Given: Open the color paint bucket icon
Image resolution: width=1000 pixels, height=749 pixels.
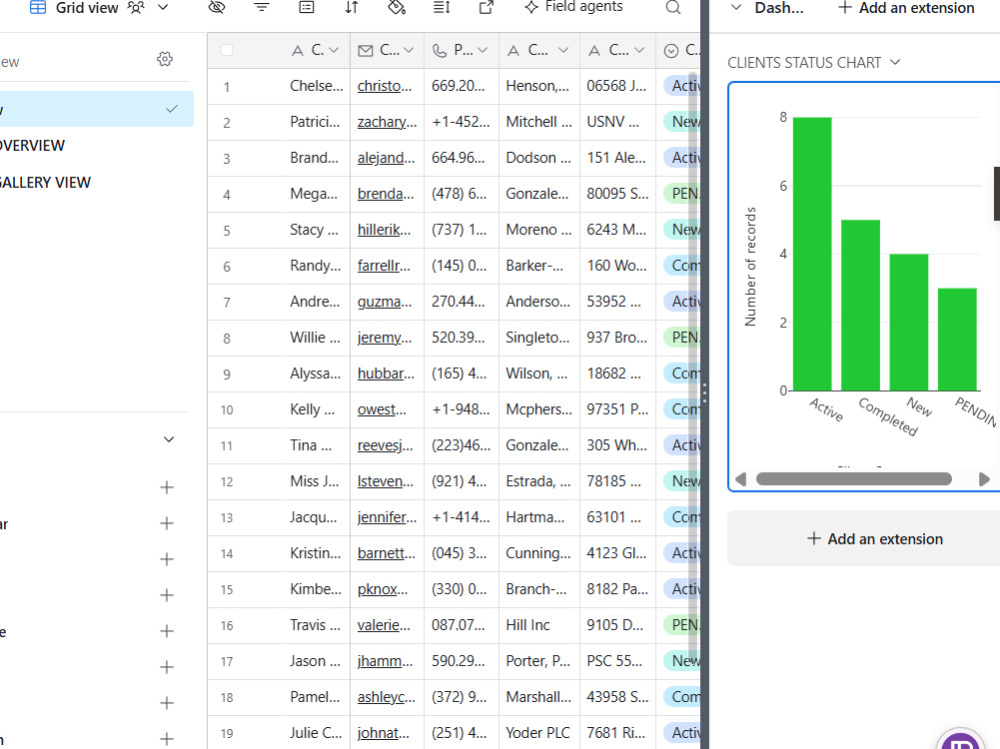Looking at the screenshot, I should pos(397,8).
